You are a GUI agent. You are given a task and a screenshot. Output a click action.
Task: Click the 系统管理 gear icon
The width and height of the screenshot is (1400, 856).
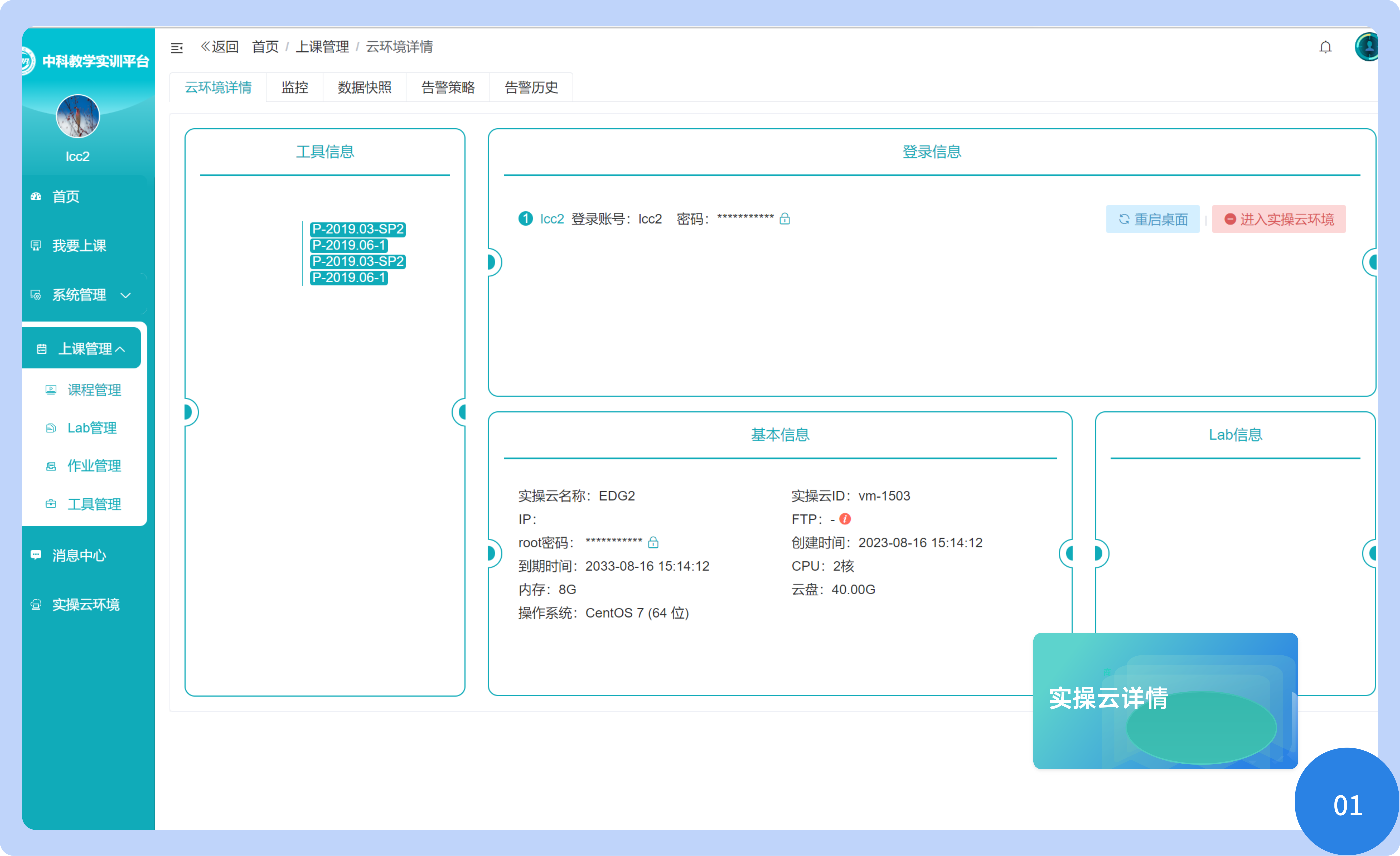[36, 295]
